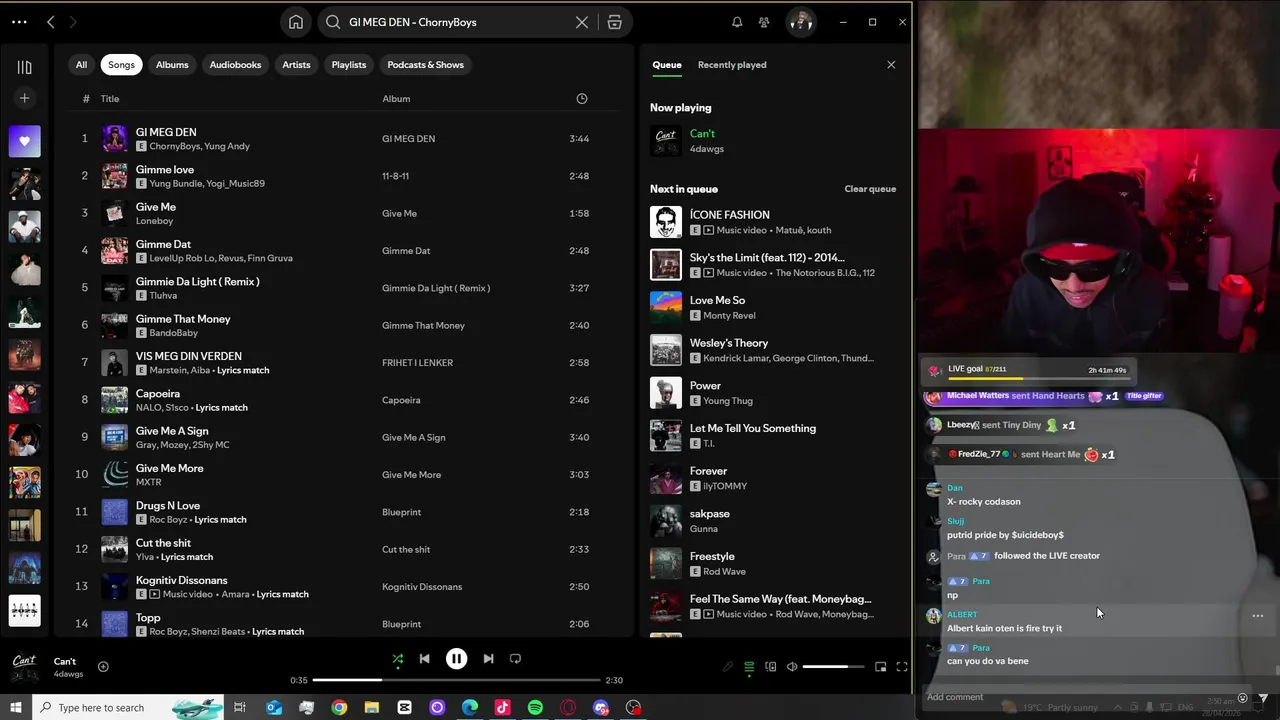The height and width of the screenshot is (720, 1280).
Task: Open the Spotify home page icon
Action: 296,22
